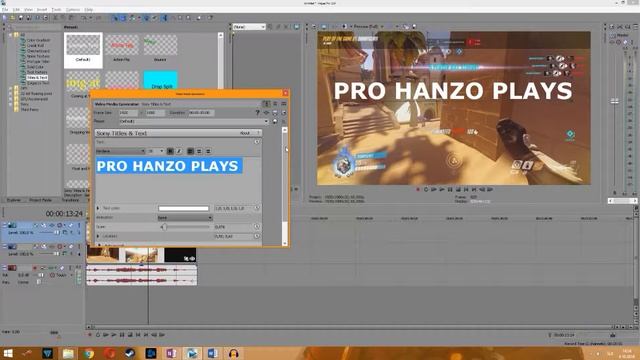Click the black clip on the video track
This screenshot has height=360, width=640.
[180, 255]
